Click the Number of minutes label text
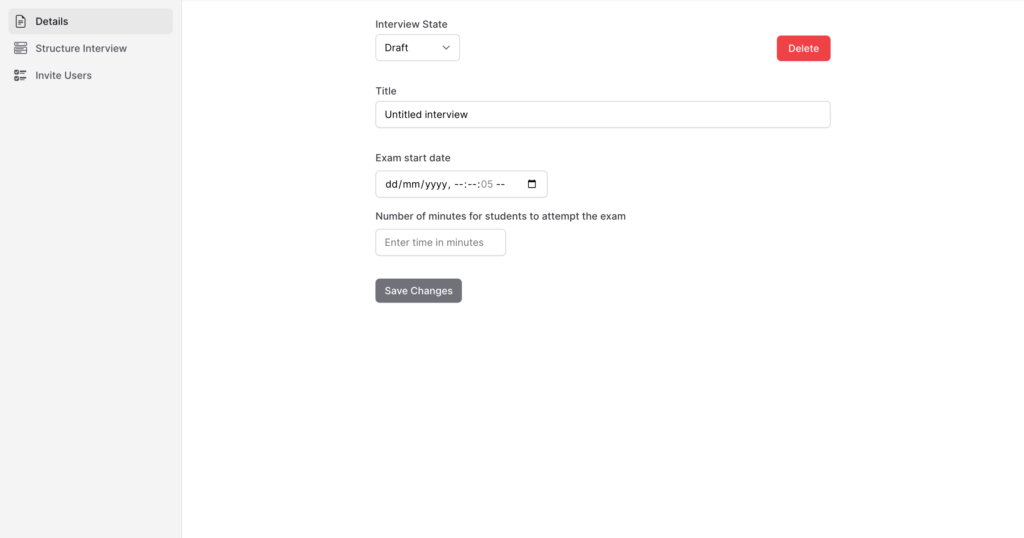Viewport: 1024px width, 538px height. click(500, 216)
